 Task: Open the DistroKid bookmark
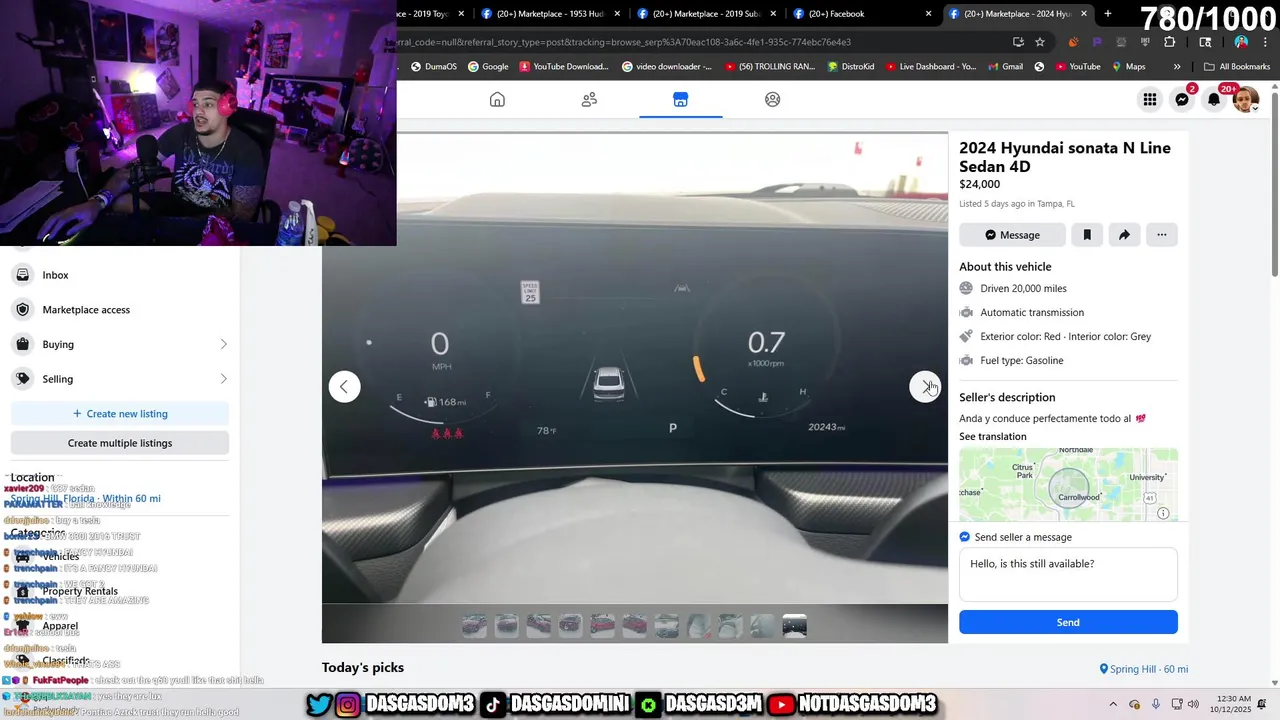pyautogui.click(x=853, y=67)
